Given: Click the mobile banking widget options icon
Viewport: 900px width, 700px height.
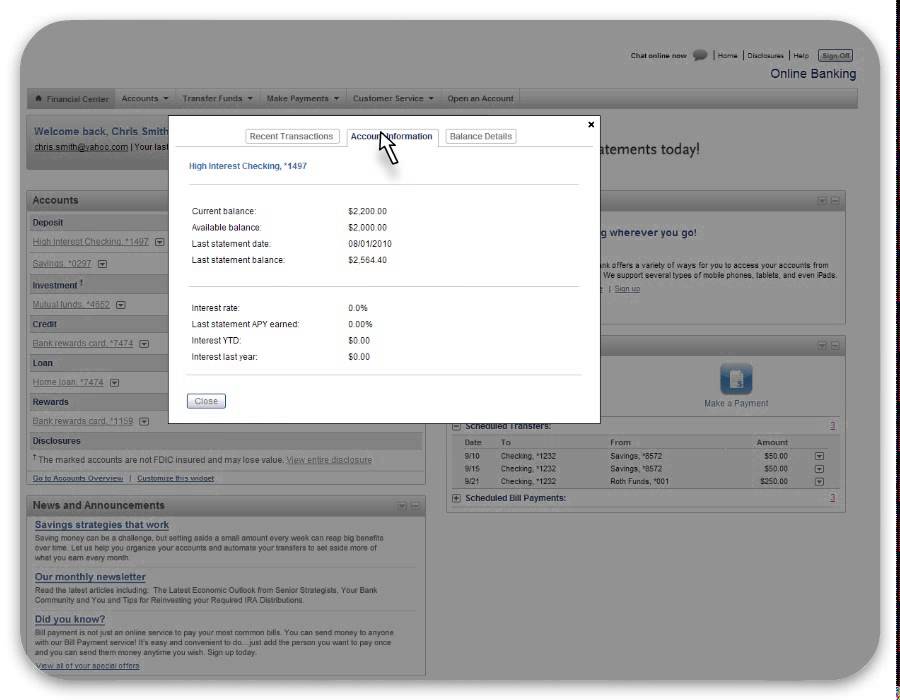Looking at the screenshot, I should (822, 201).
